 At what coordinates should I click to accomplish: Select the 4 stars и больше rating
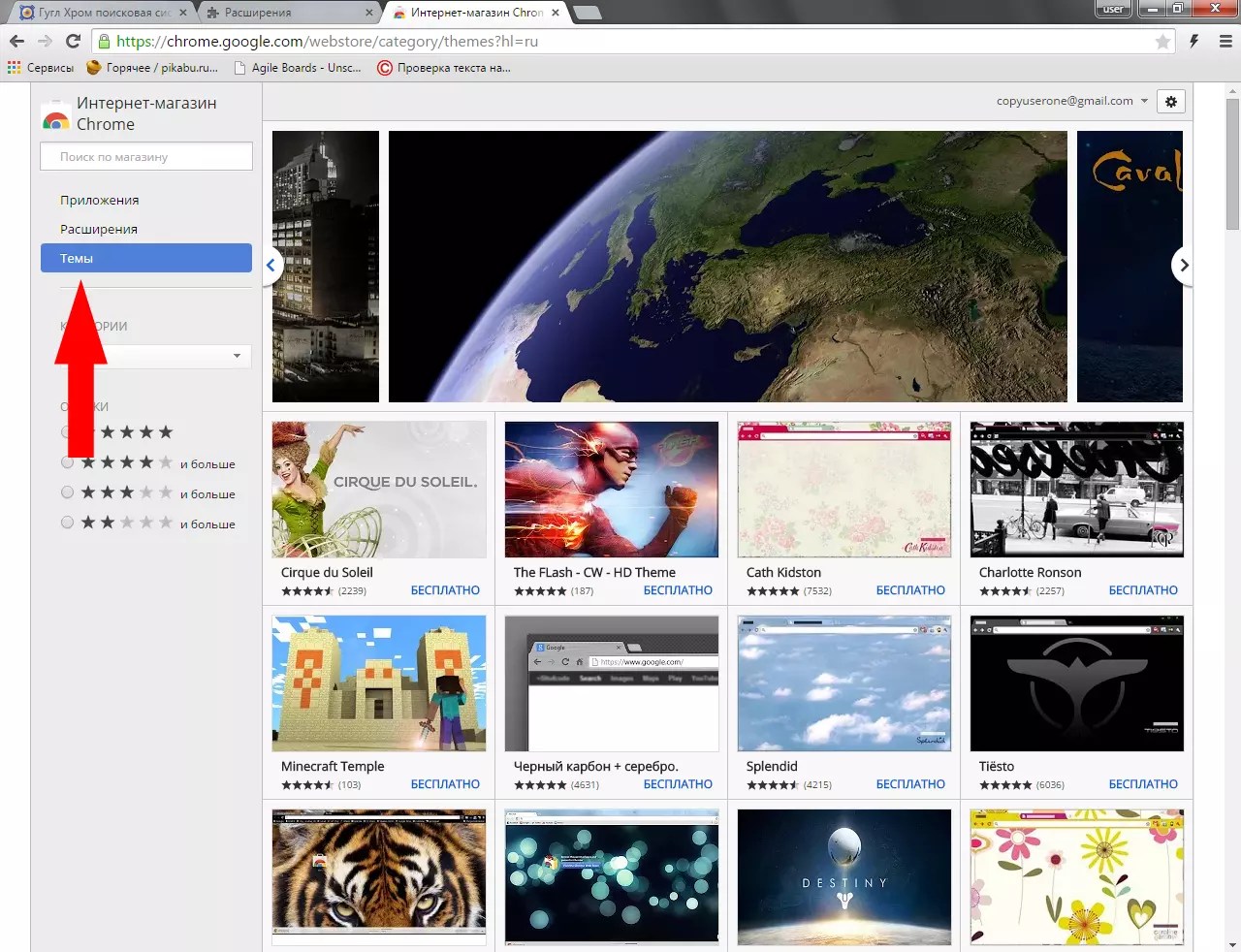[67, 463]
